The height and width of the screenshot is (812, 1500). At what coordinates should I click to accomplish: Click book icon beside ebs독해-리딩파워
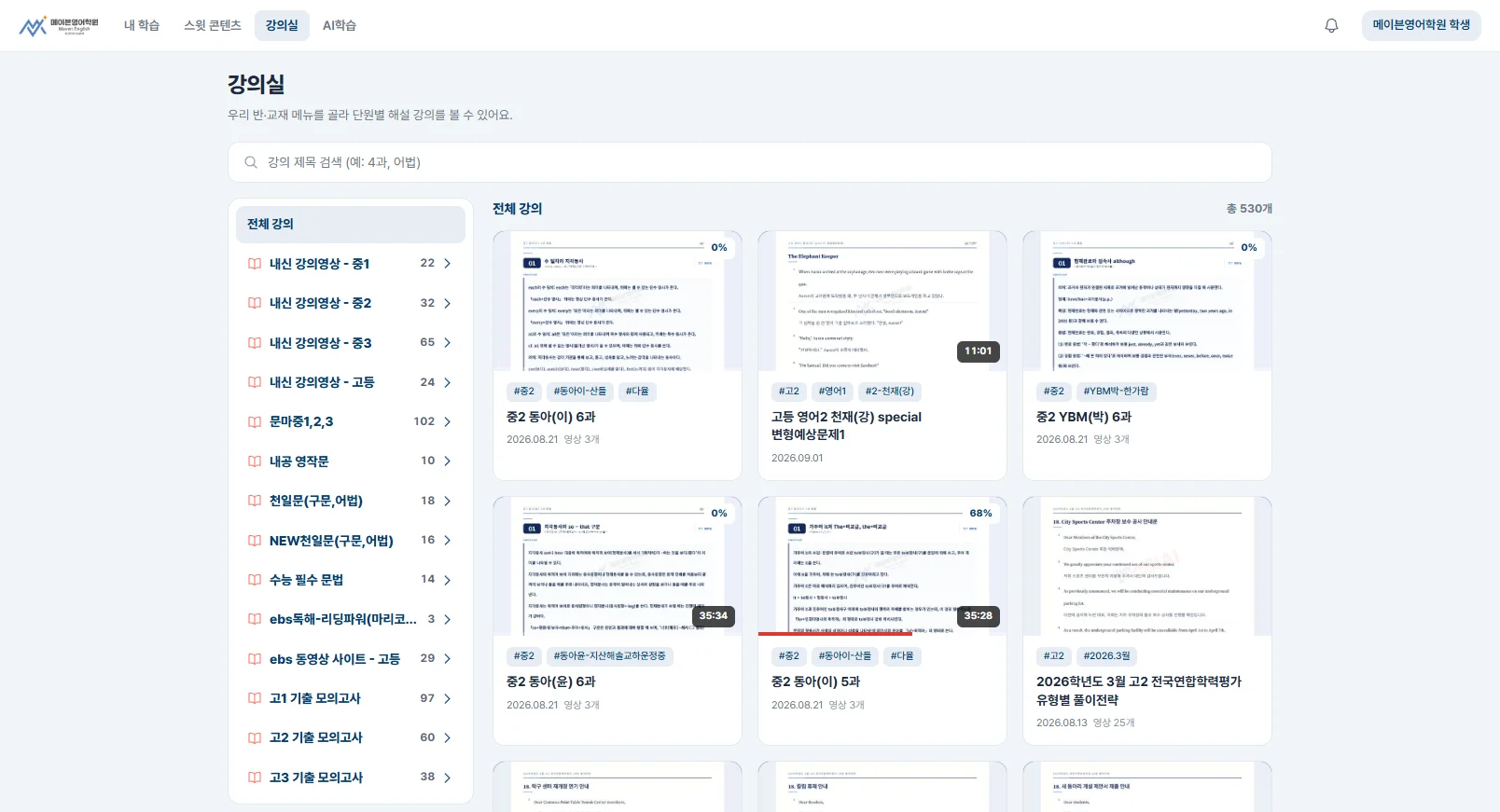255,619
